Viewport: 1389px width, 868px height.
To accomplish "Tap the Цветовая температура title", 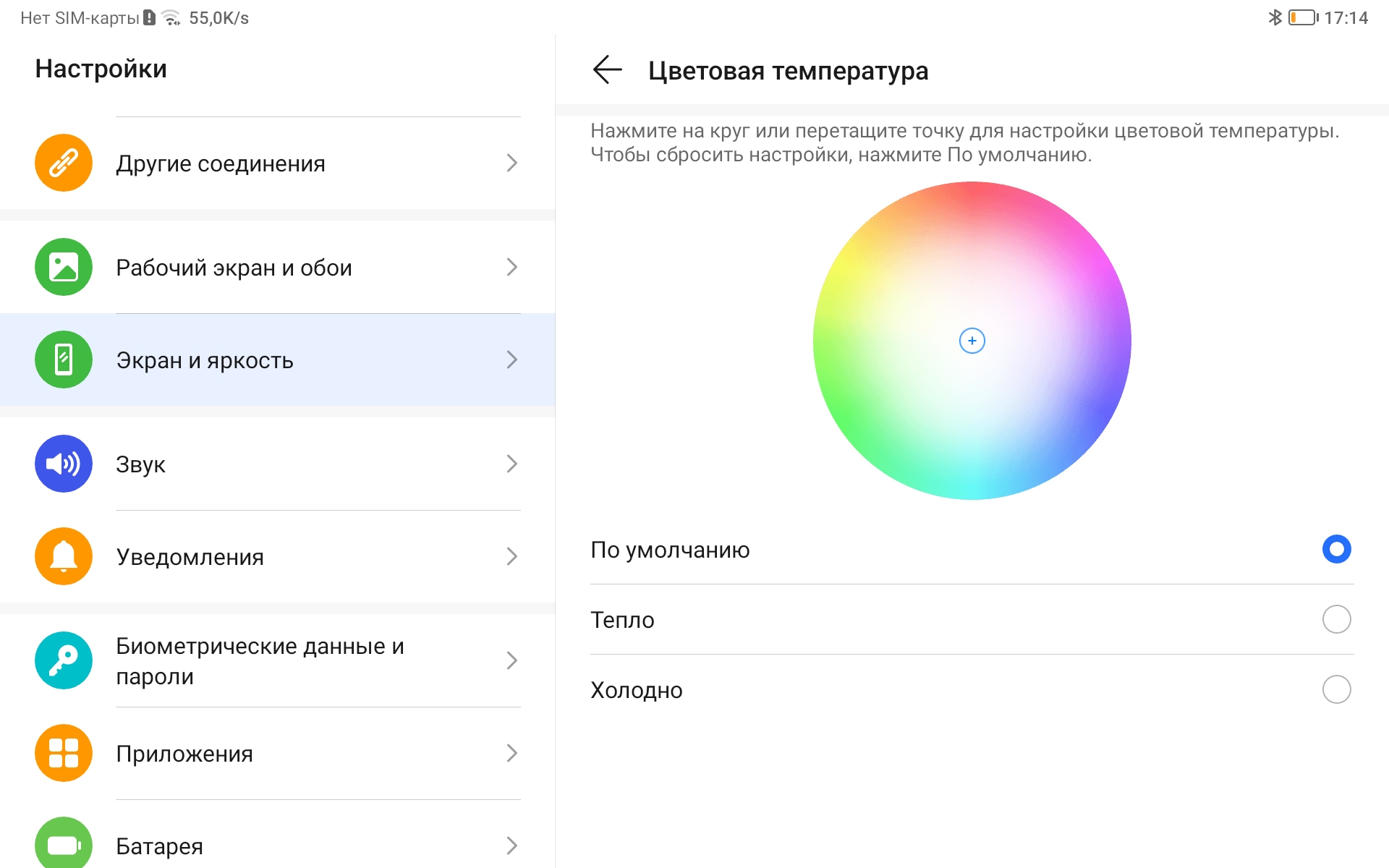I will coord(788,71).
